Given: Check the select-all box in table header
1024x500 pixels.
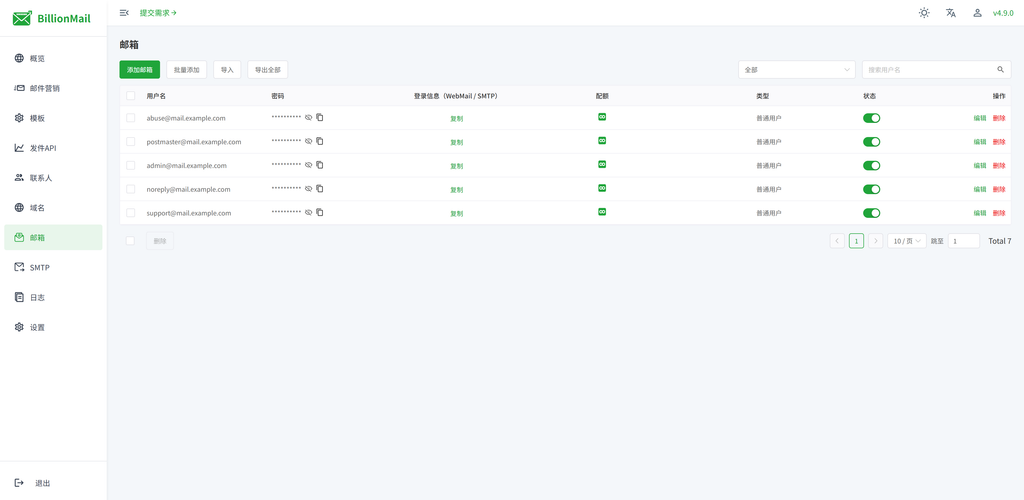Looking at the screenshot, I should [131, 96].
